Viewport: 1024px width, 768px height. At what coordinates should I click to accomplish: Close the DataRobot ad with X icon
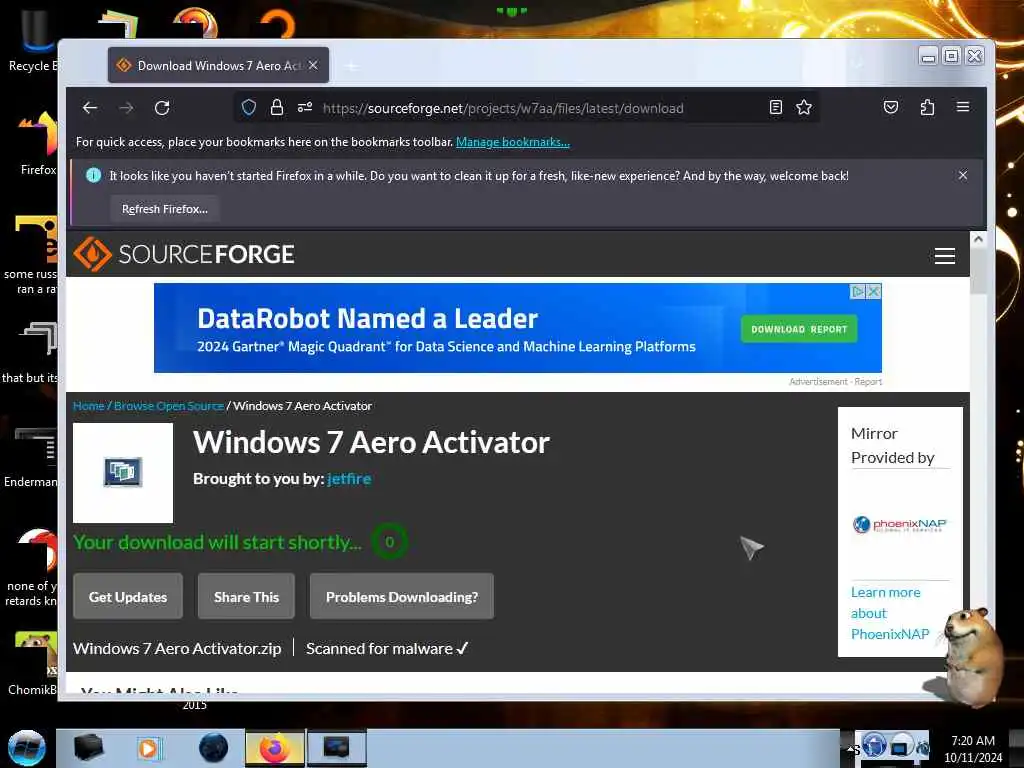click(x=874, y=291)
